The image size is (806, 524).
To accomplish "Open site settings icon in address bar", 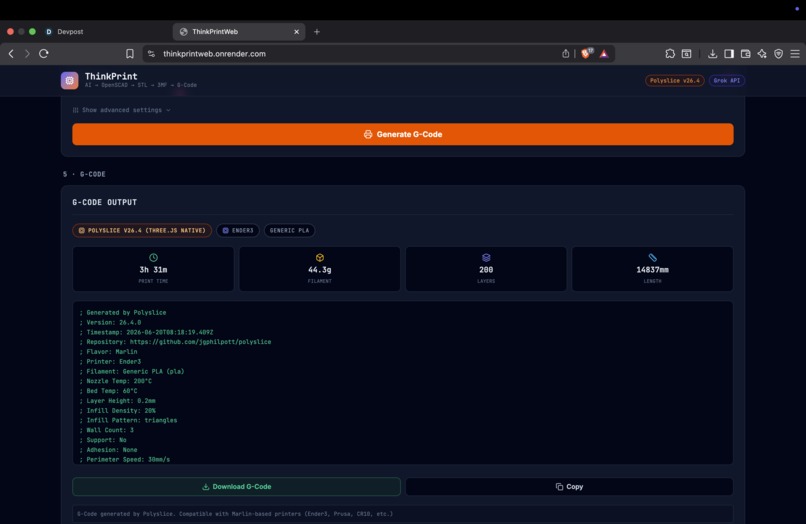I will point(151,53).
